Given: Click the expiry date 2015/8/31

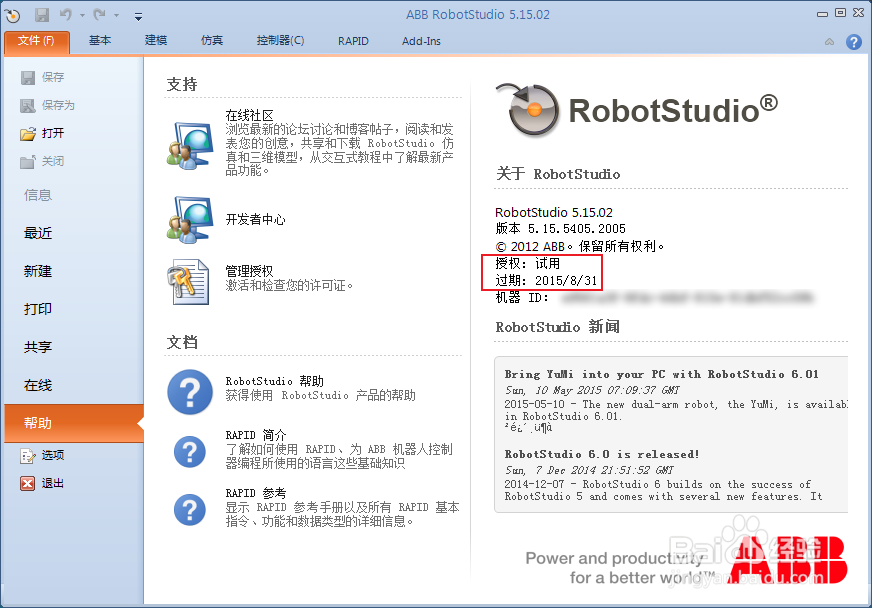Looking at the screenshot, I should [x=566, y=281].
